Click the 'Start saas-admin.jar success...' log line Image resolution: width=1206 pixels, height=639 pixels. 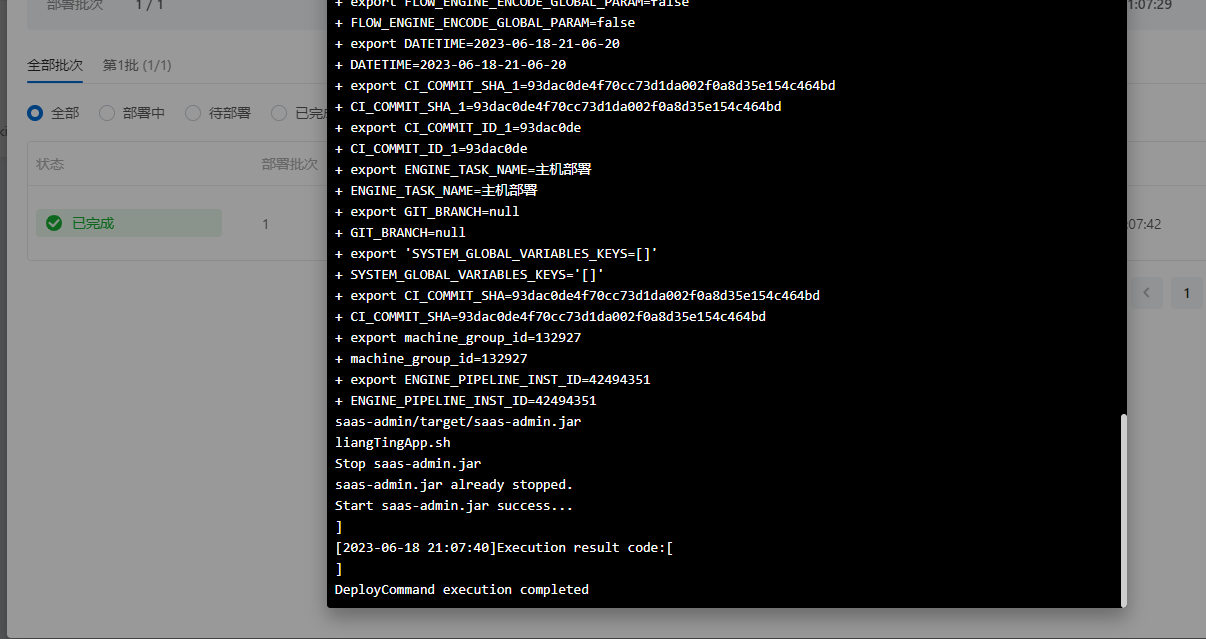pyautogui.click(x=454, y=505)
